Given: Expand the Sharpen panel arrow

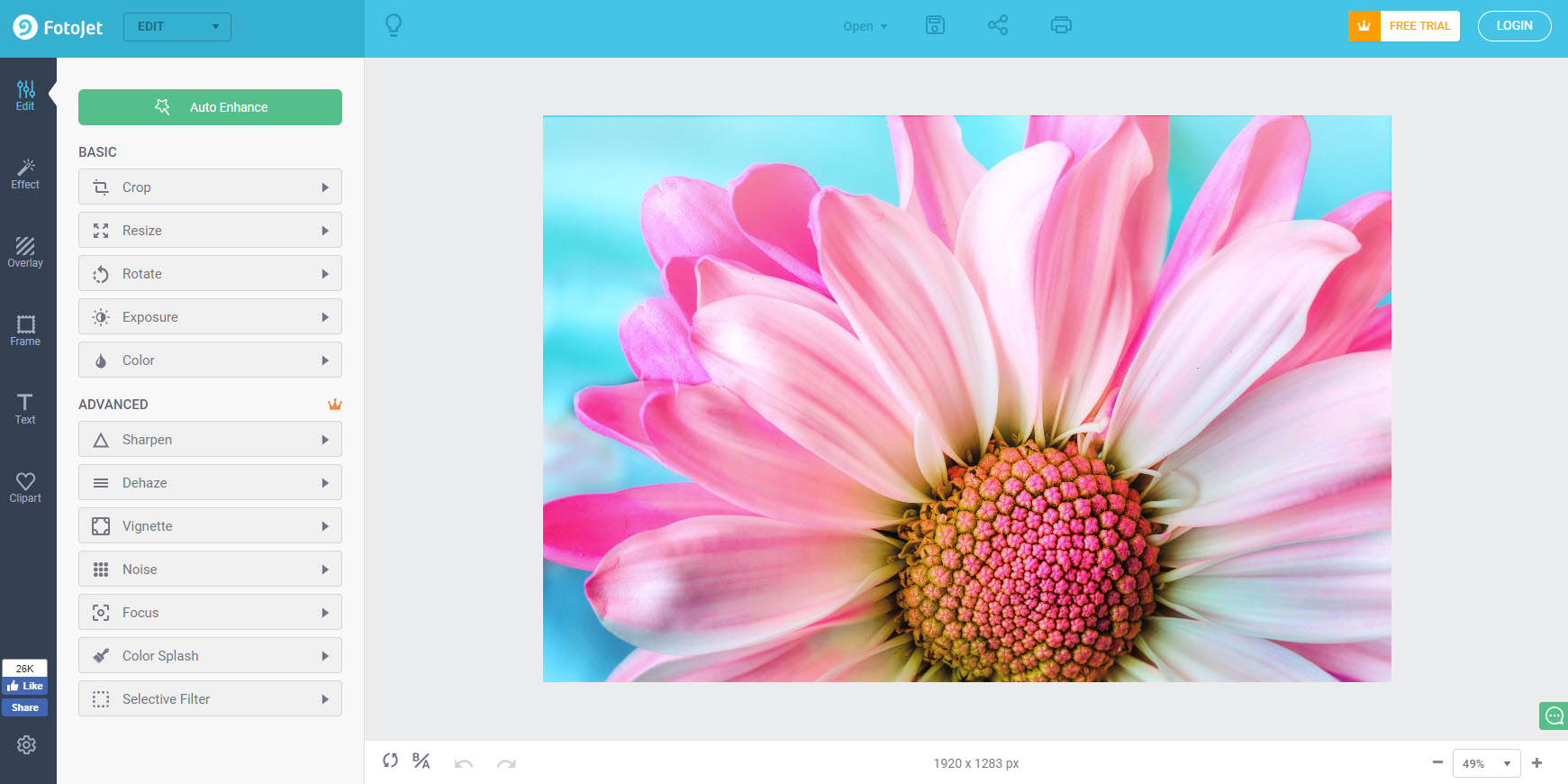Looking at the screenshot, I should pos(325,440).
